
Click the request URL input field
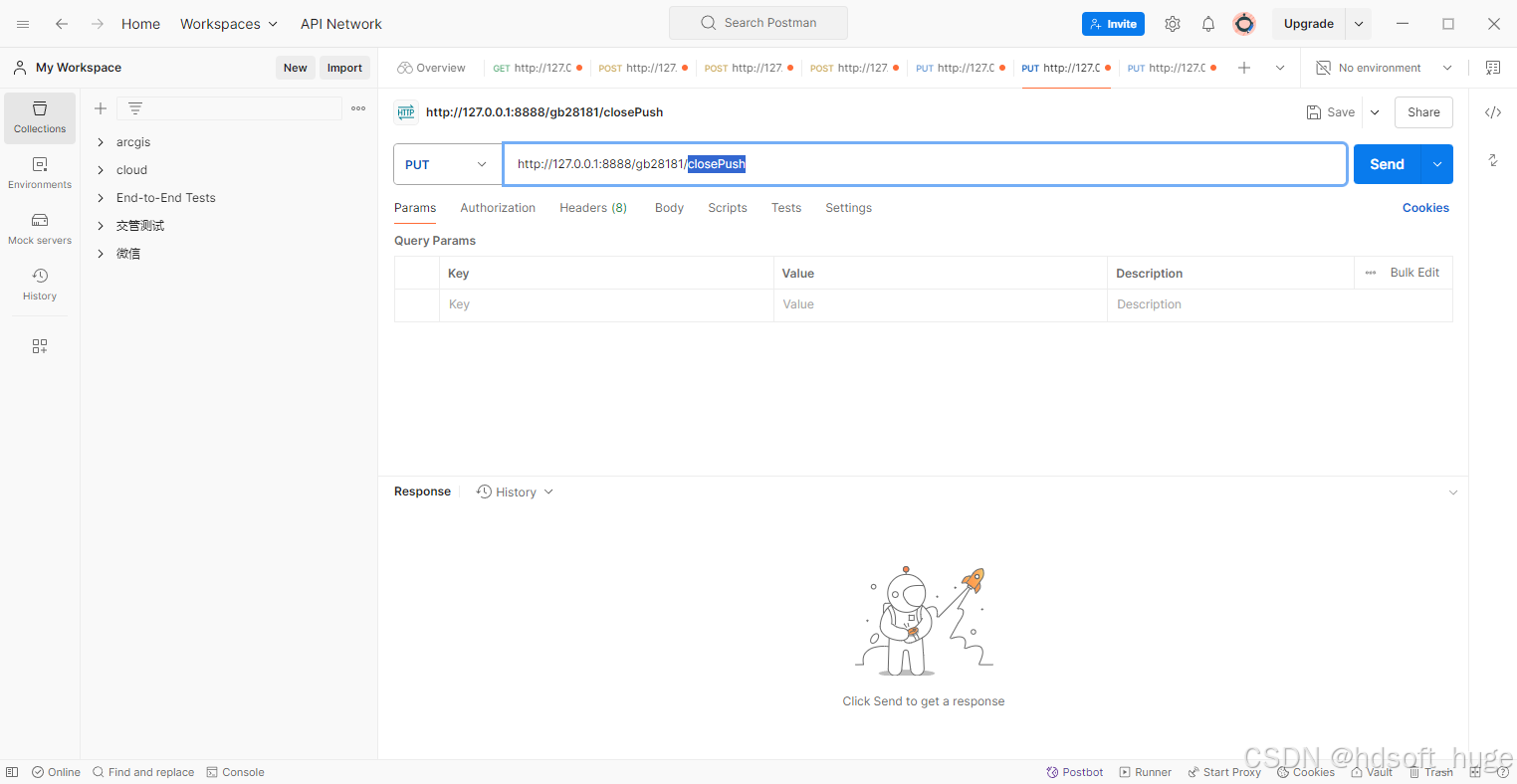925,164
